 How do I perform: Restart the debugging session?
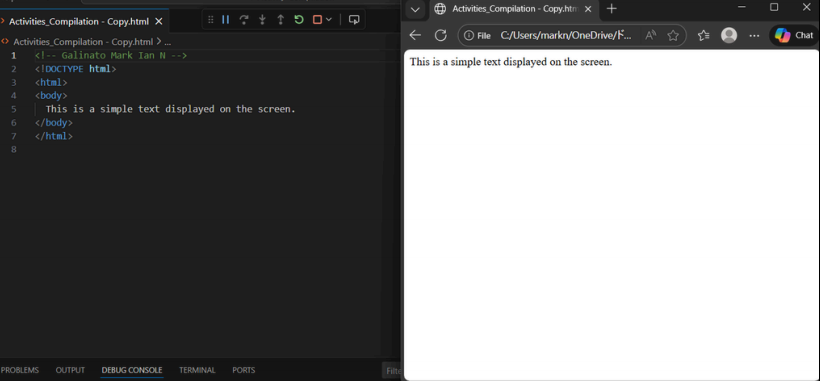[x=299, y=20]
